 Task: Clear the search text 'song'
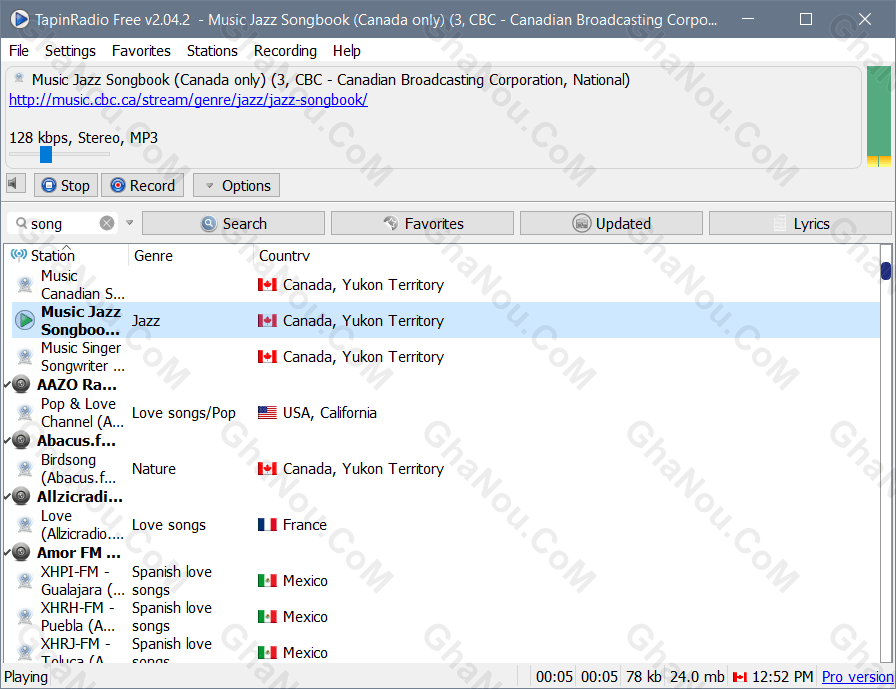click(107, 223)
